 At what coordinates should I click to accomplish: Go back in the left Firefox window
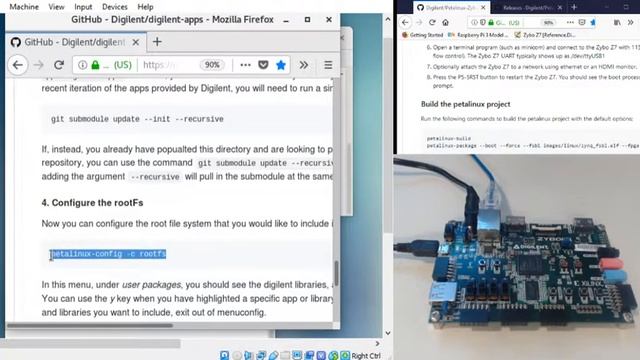(x=18, y=65)
